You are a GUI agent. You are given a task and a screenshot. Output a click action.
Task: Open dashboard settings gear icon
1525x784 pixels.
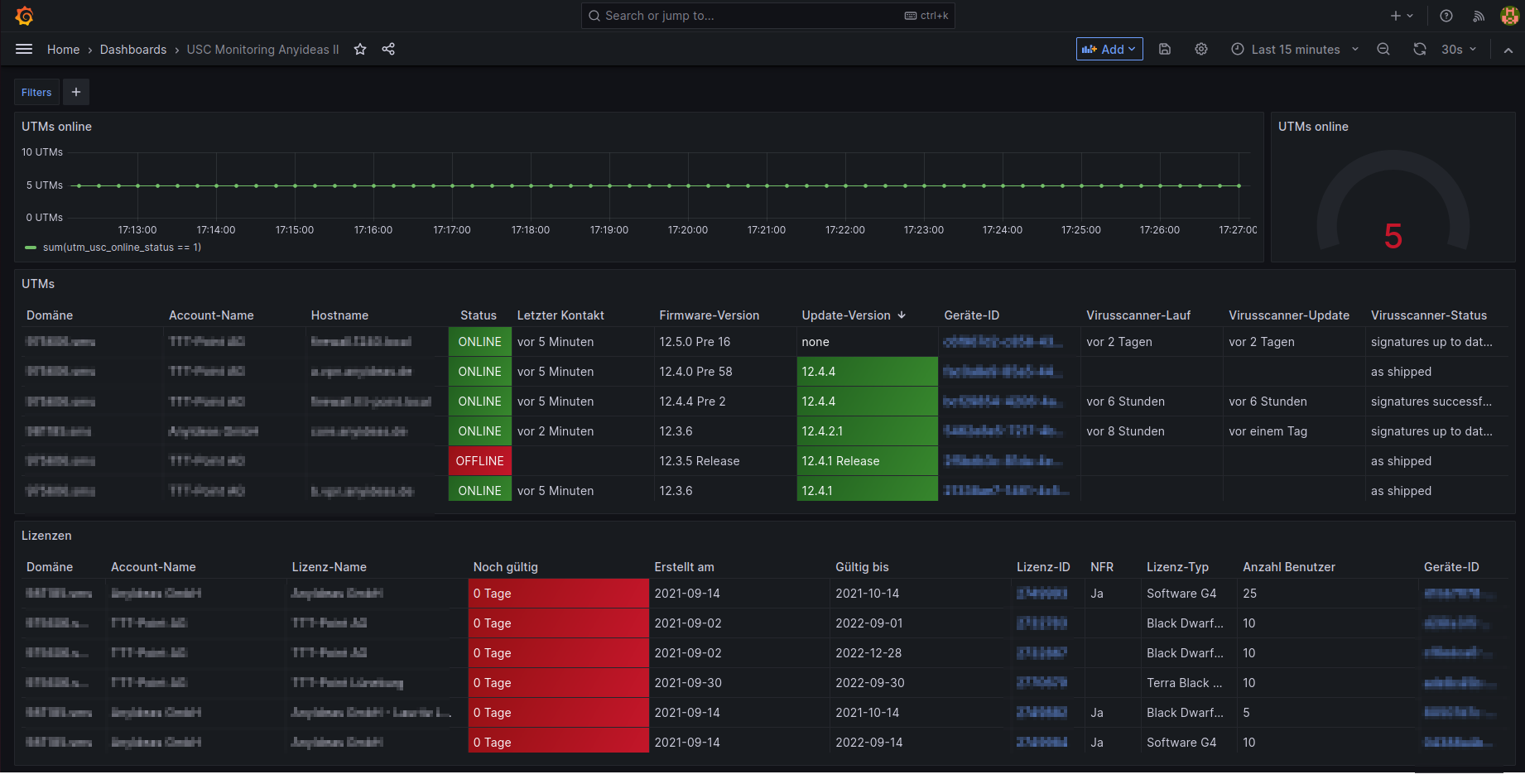pos(1201,50)
